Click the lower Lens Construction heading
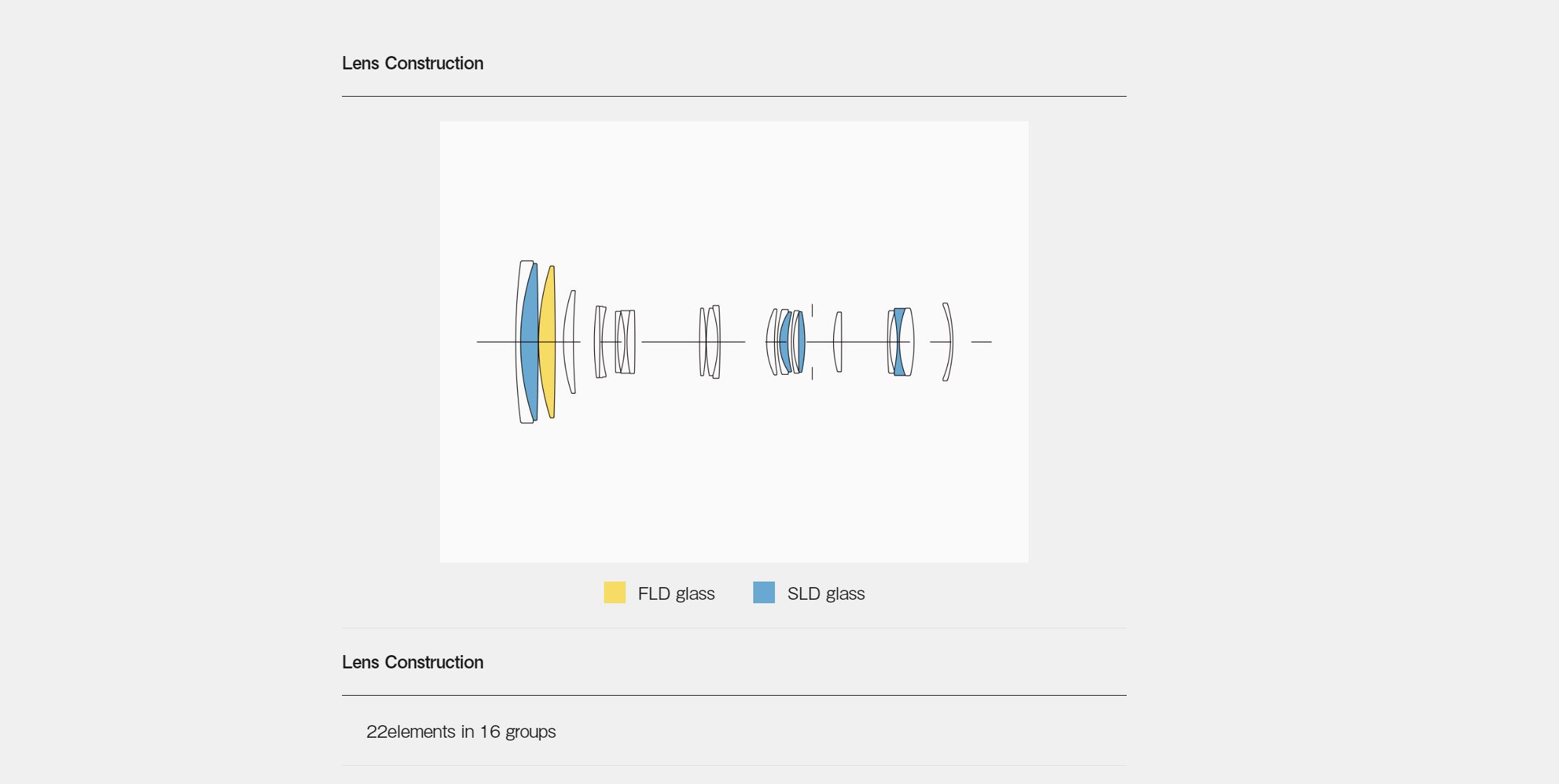Image resolution: width=1559 pixels, height=784 pixels. (413, 662)
